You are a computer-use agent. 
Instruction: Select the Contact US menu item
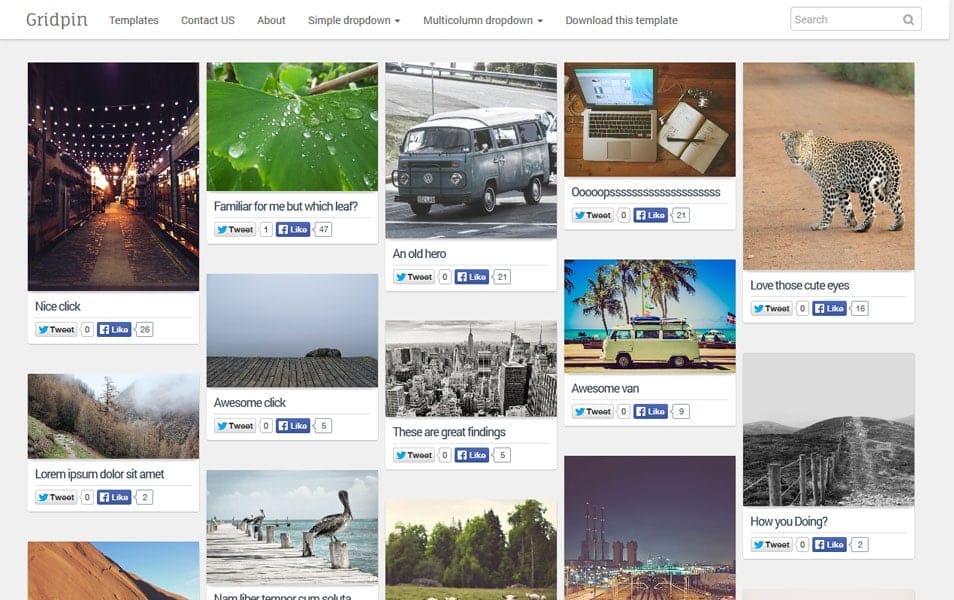click(207, 19)
